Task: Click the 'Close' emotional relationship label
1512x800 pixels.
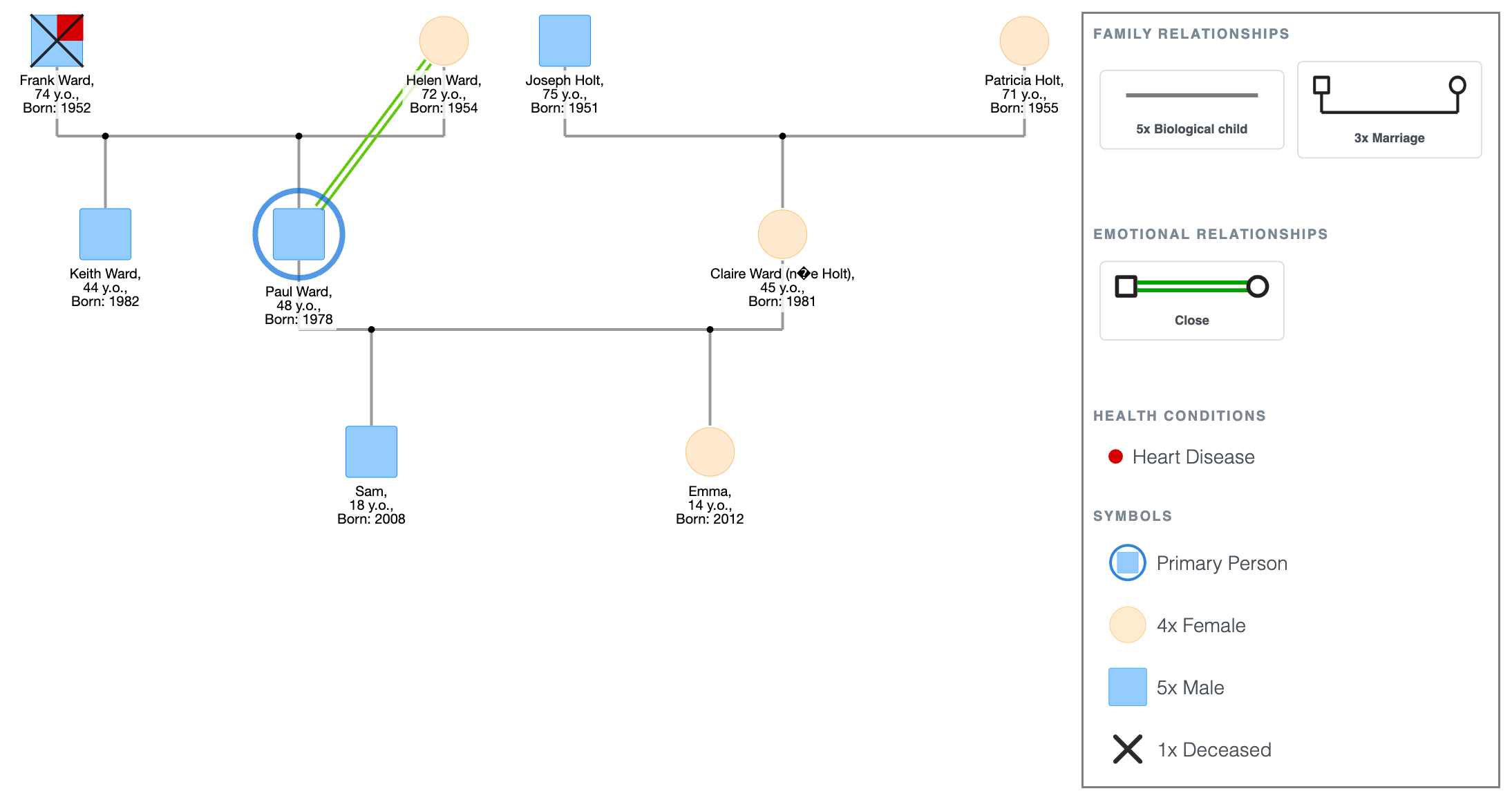Action: pos(1192,321)
